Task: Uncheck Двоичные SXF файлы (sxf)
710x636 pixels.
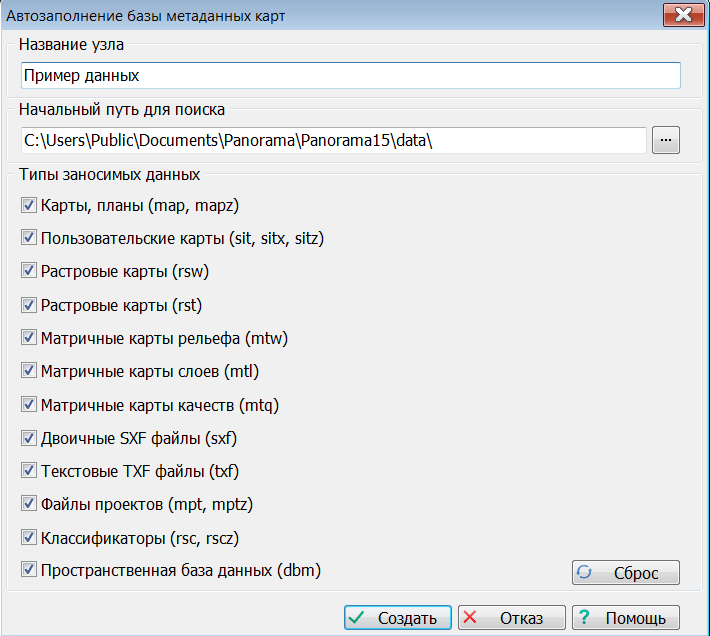Action: click(28, 438)
